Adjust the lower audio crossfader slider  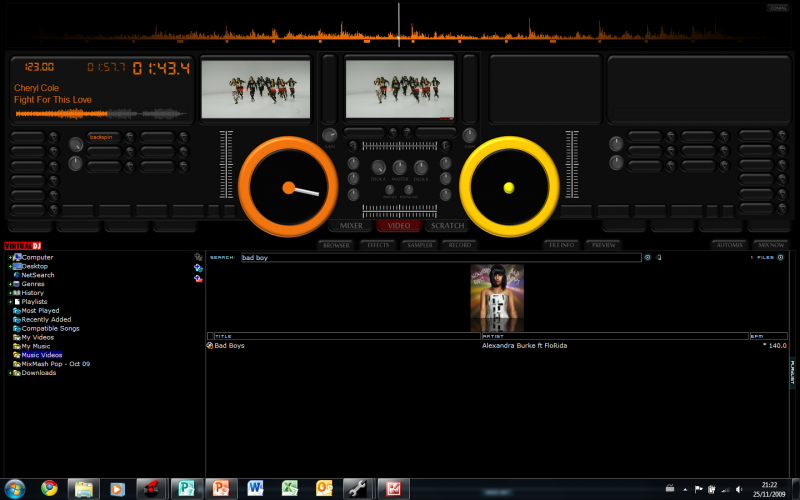click(x=399, y=210)
